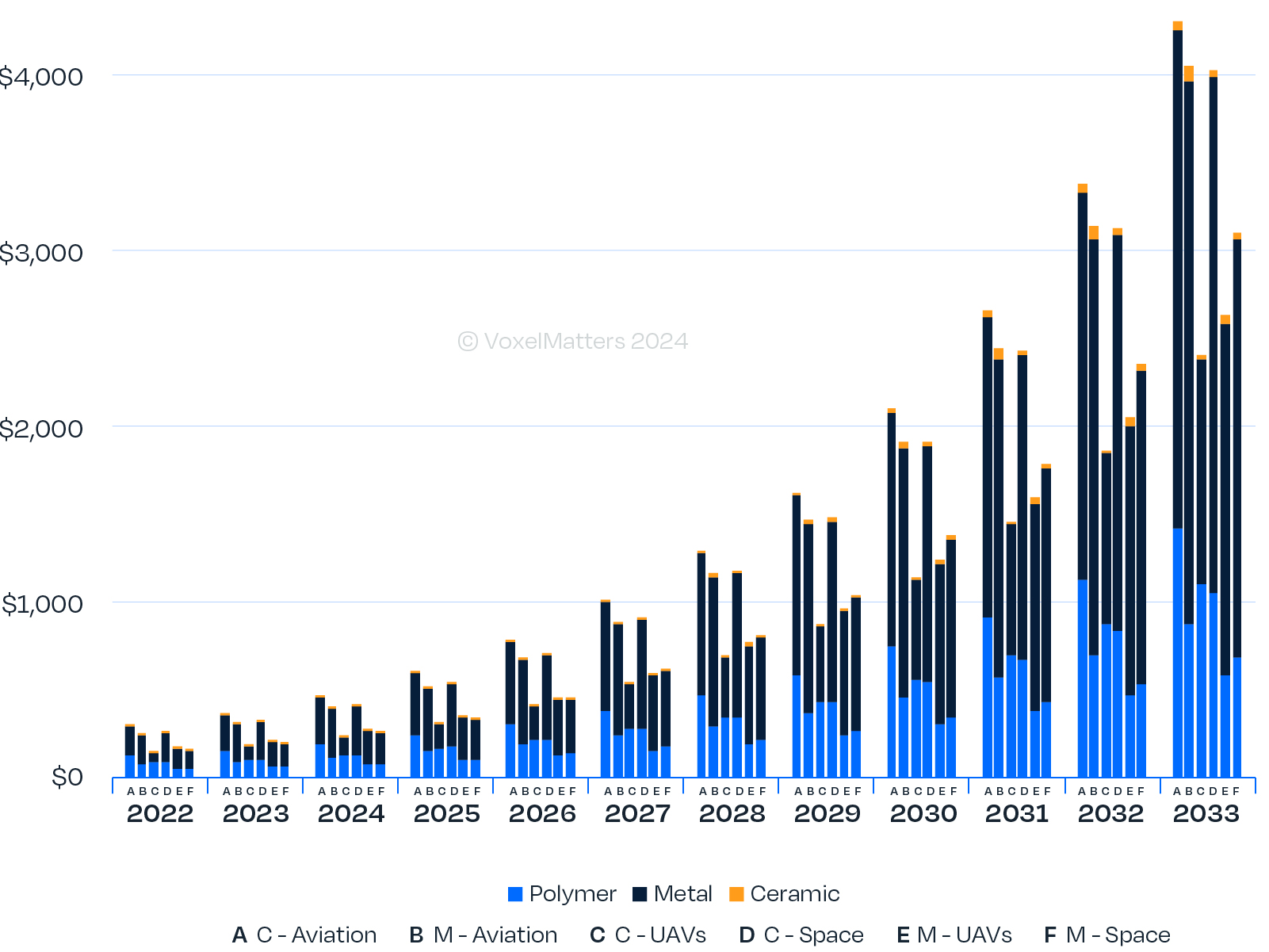The height and width of the screenshot is (952, 1269).
Task: Select the 'B M - Aviation' key entry
Action: [x=483, y=935]
